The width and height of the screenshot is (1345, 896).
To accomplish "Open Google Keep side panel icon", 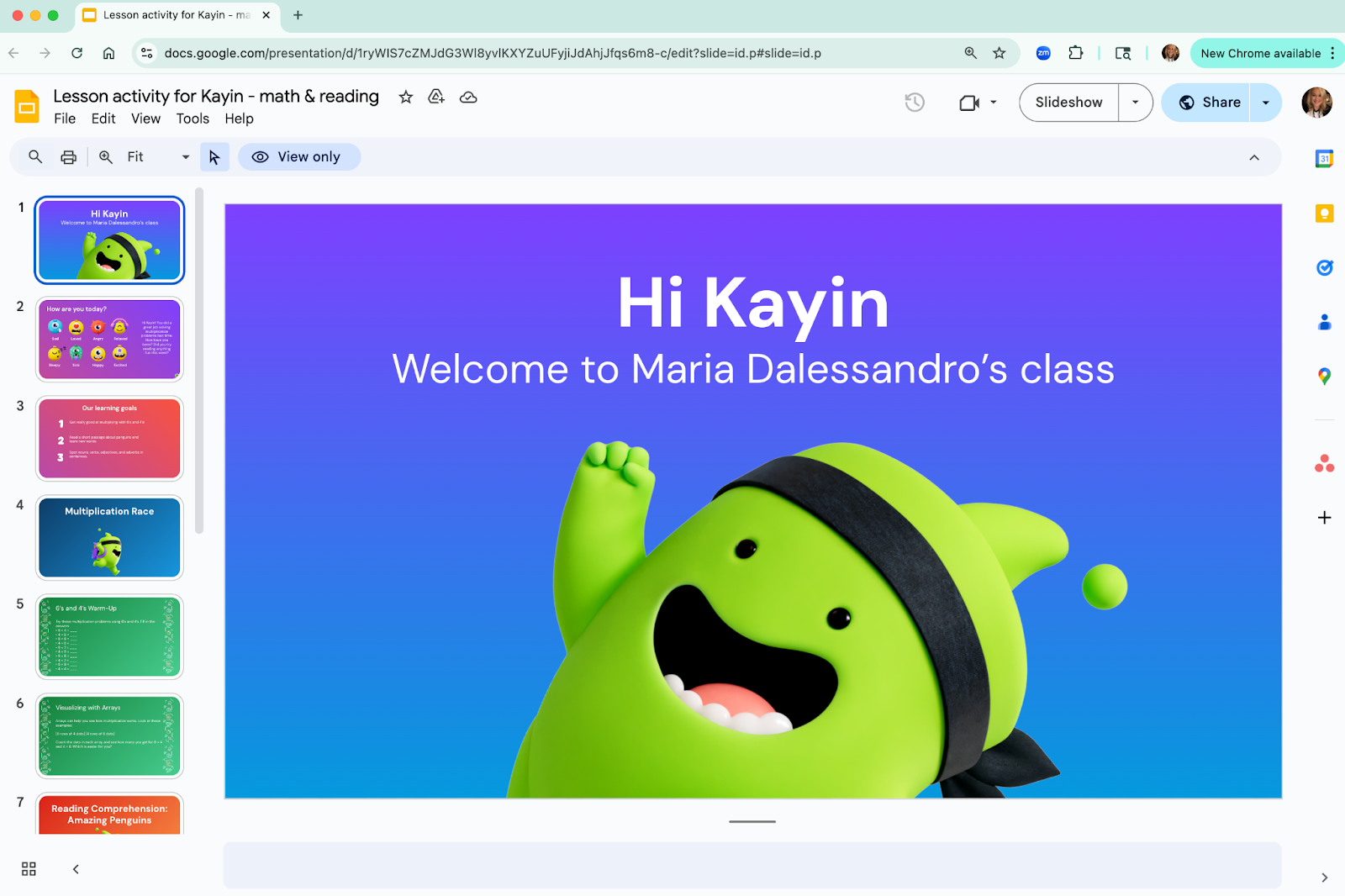I will [x=1324, y=213].
